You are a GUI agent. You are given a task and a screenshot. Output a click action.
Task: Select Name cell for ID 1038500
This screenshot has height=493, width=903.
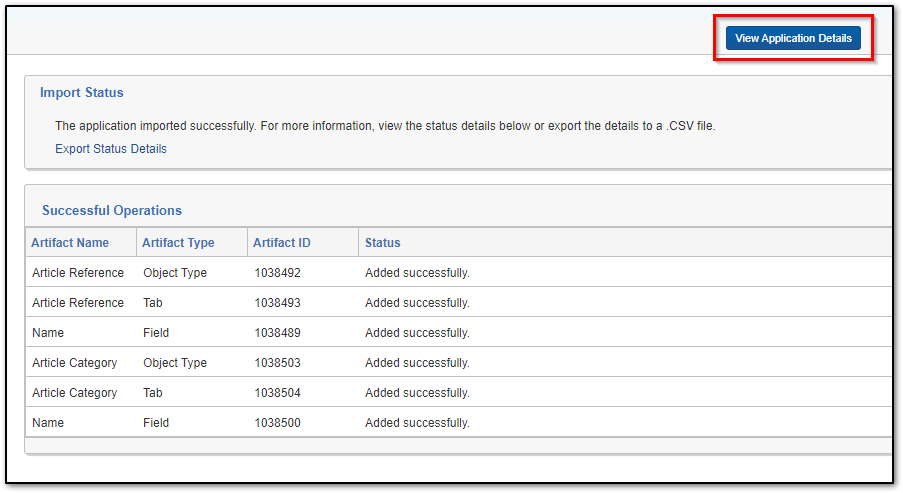point(48,422)
